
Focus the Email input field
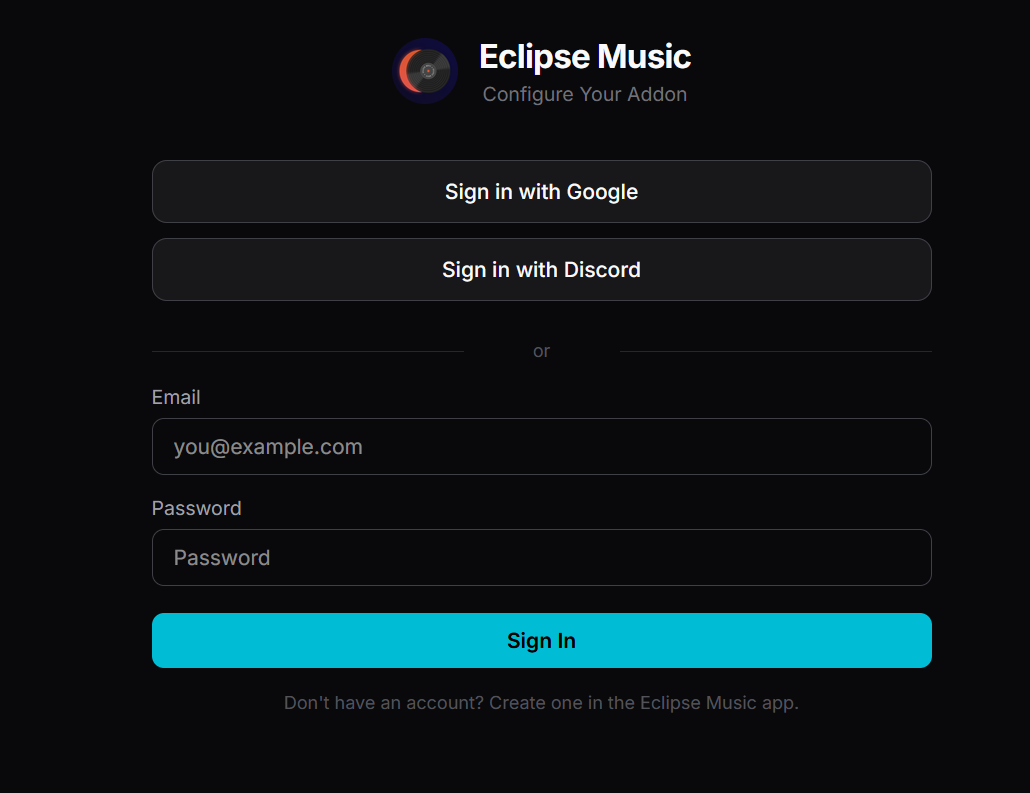(541, 447)
